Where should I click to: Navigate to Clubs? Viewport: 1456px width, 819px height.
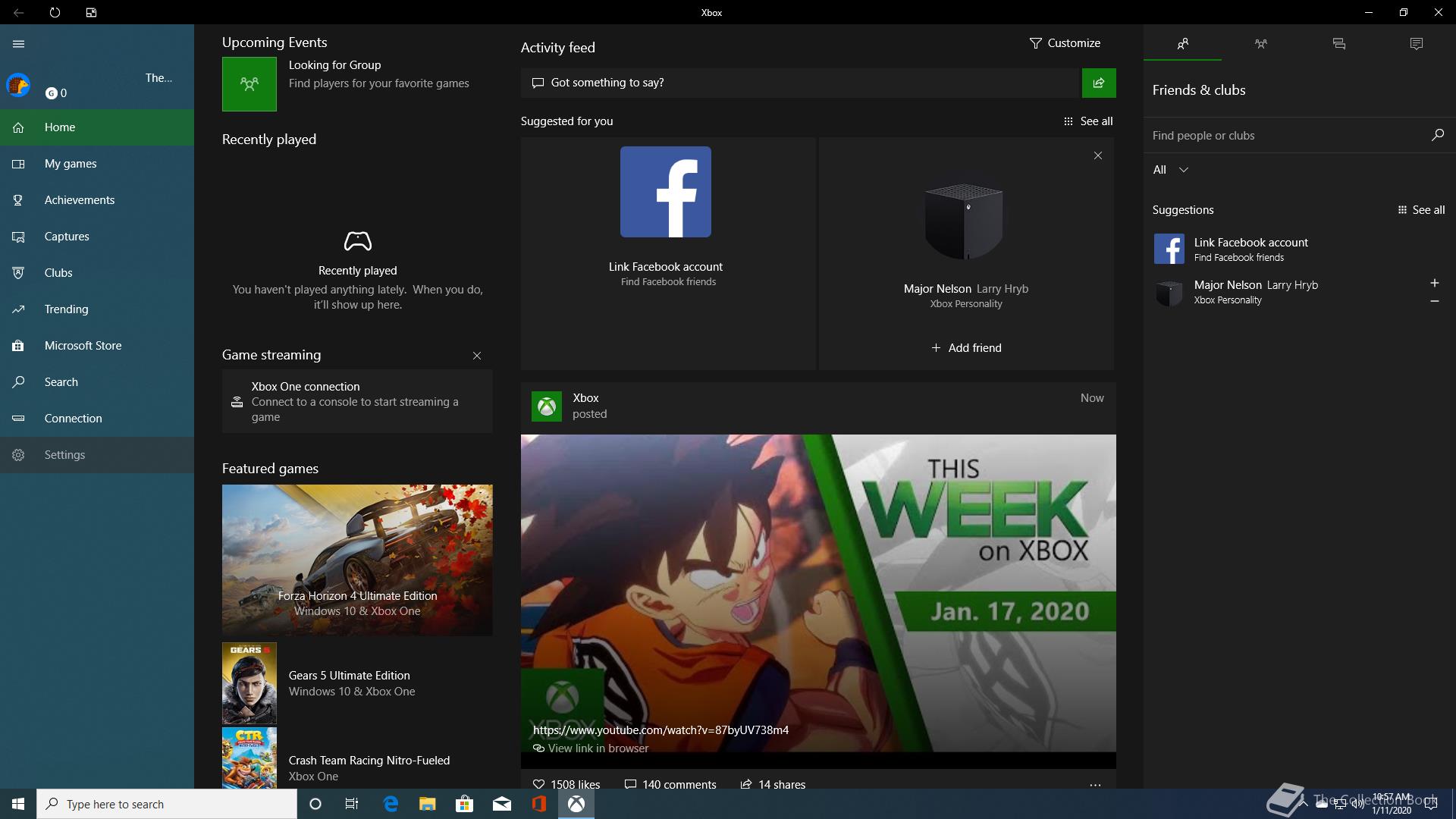click(97, 273)
